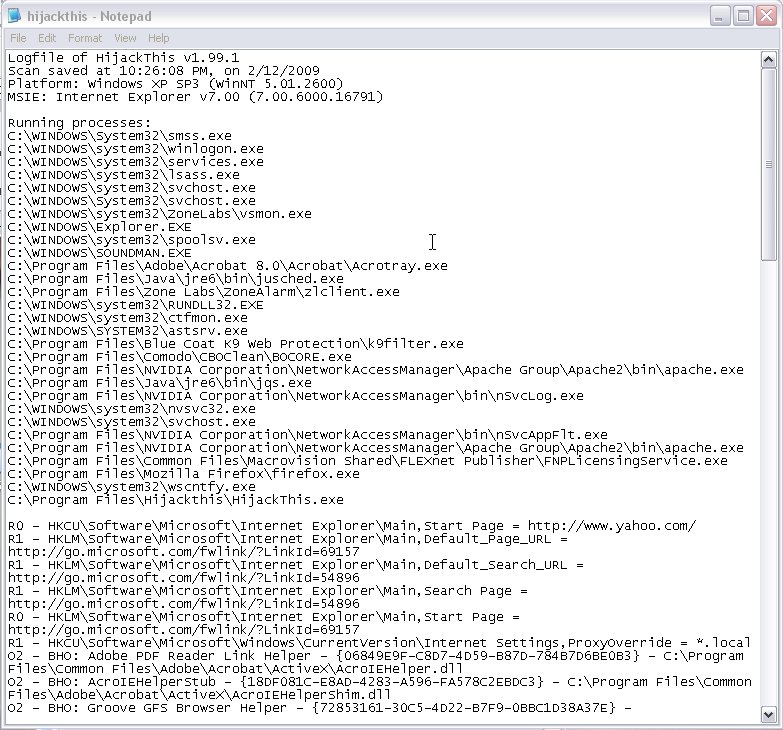Click the spoolsv.exe process line

coord(132,240)
